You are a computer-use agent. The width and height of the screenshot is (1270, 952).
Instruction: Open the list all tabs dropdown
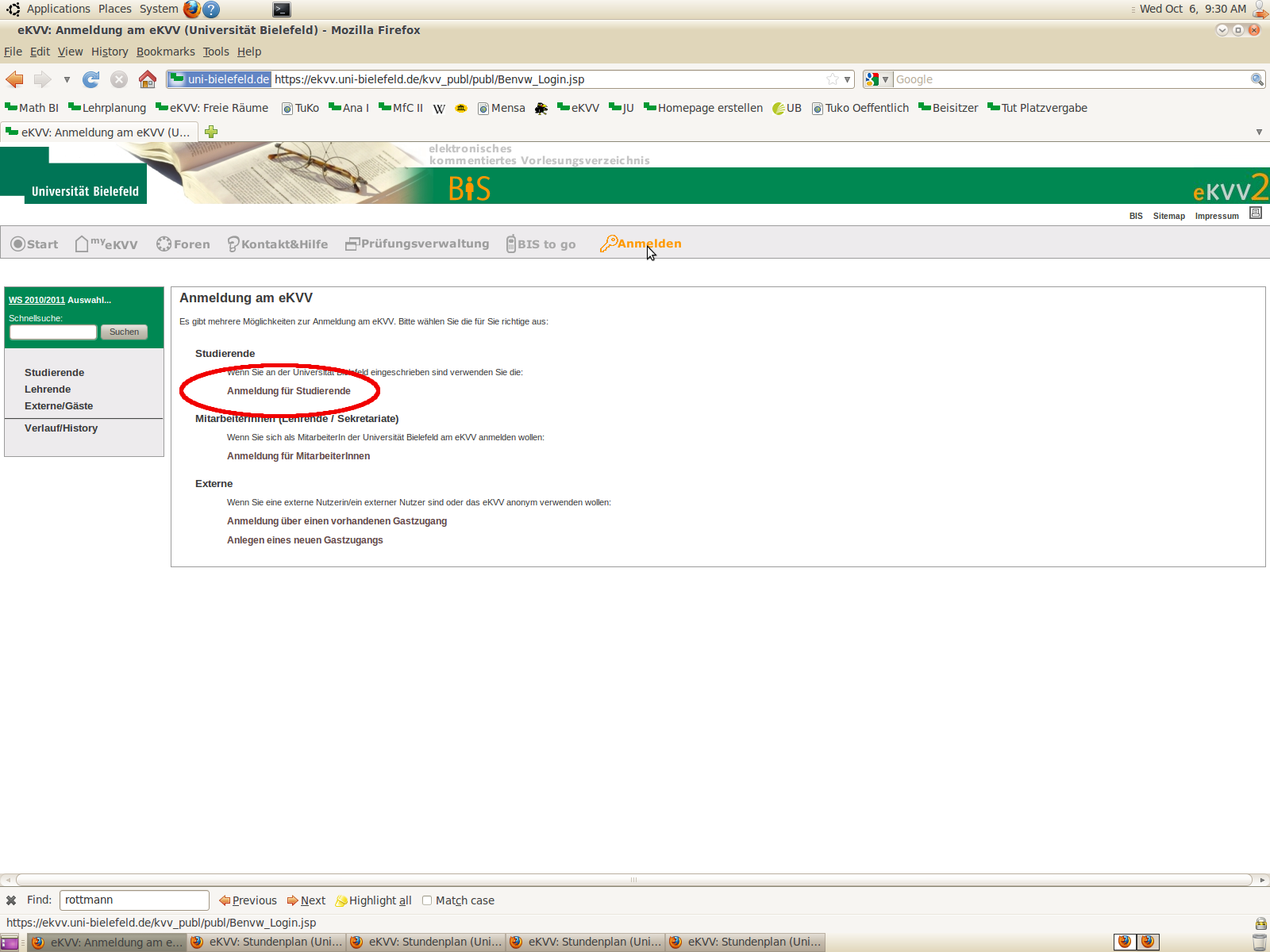click(x=1259, y=132)
